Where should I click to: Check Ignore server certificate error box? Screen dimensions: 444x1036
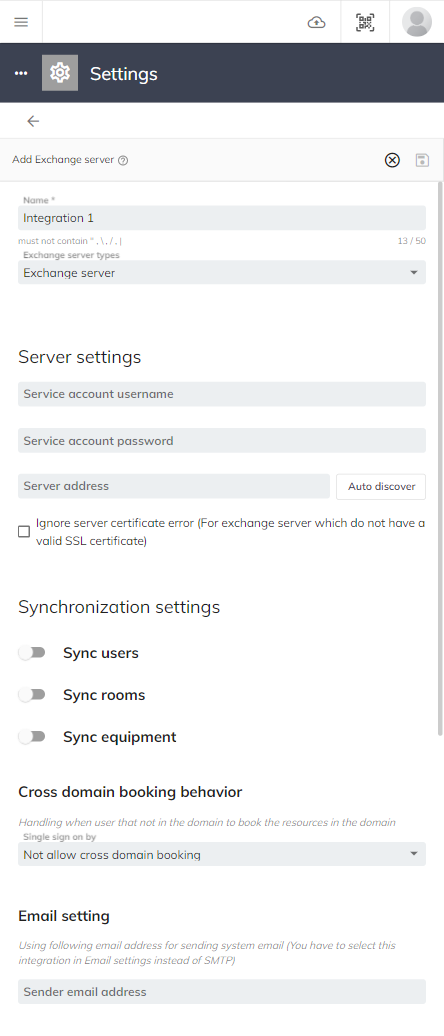pos(24,531)
